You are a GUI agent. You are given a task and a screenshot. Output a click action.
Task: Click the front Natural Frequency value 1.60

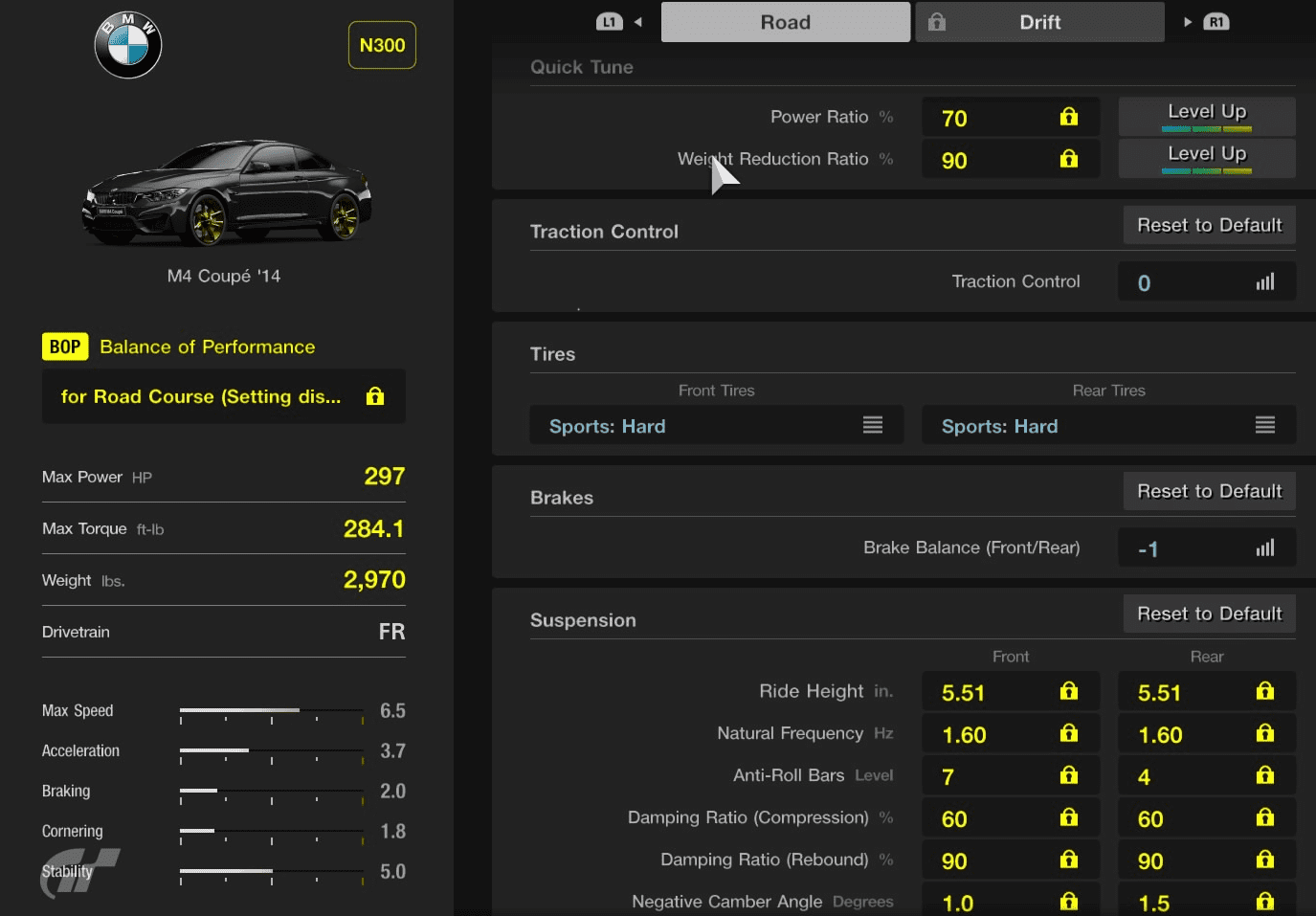pyautogui.click(x=964, y=735)
